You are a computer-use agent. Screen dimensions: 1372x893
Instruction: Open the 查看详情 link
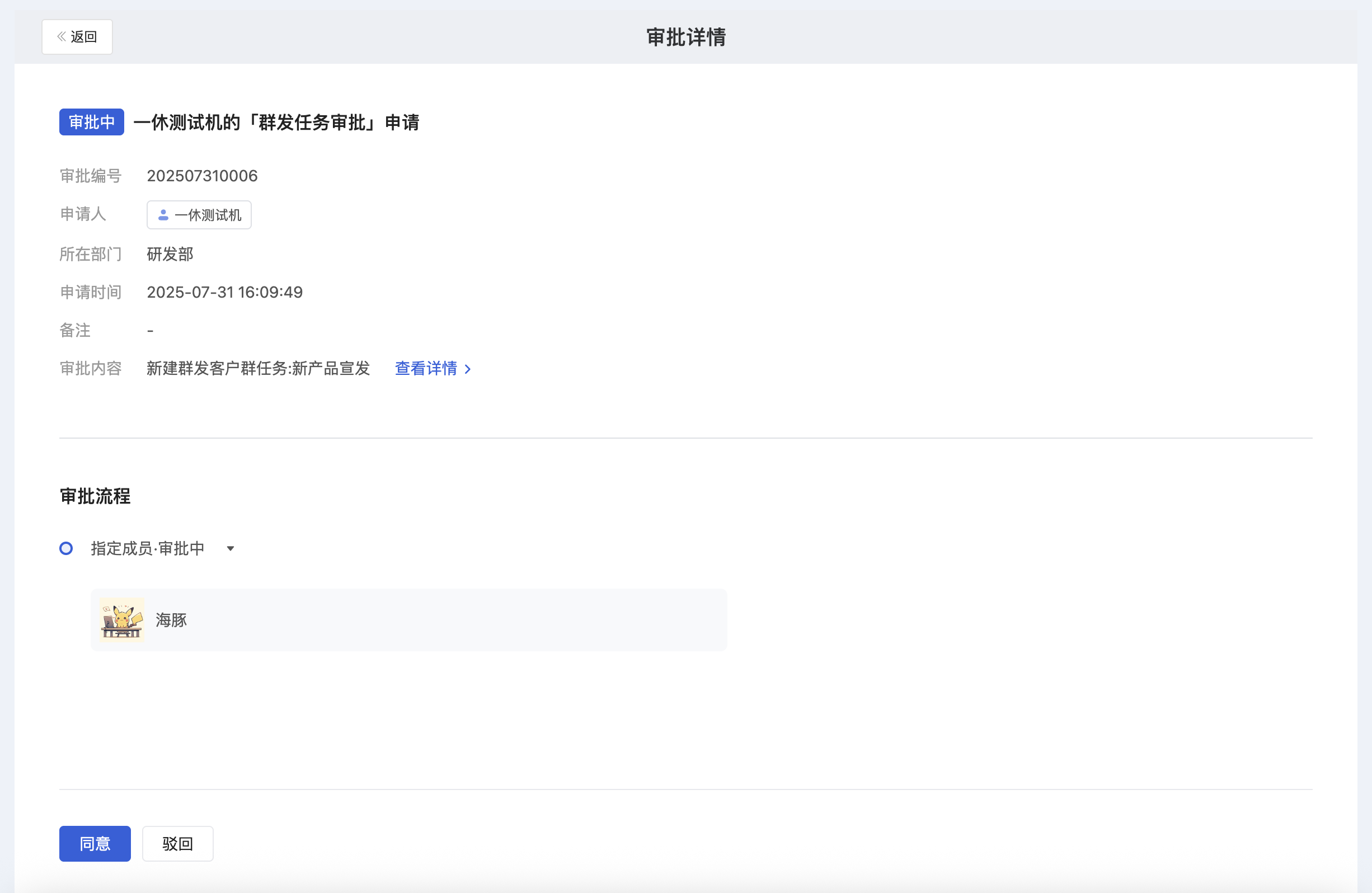click(x=426, y=368)
